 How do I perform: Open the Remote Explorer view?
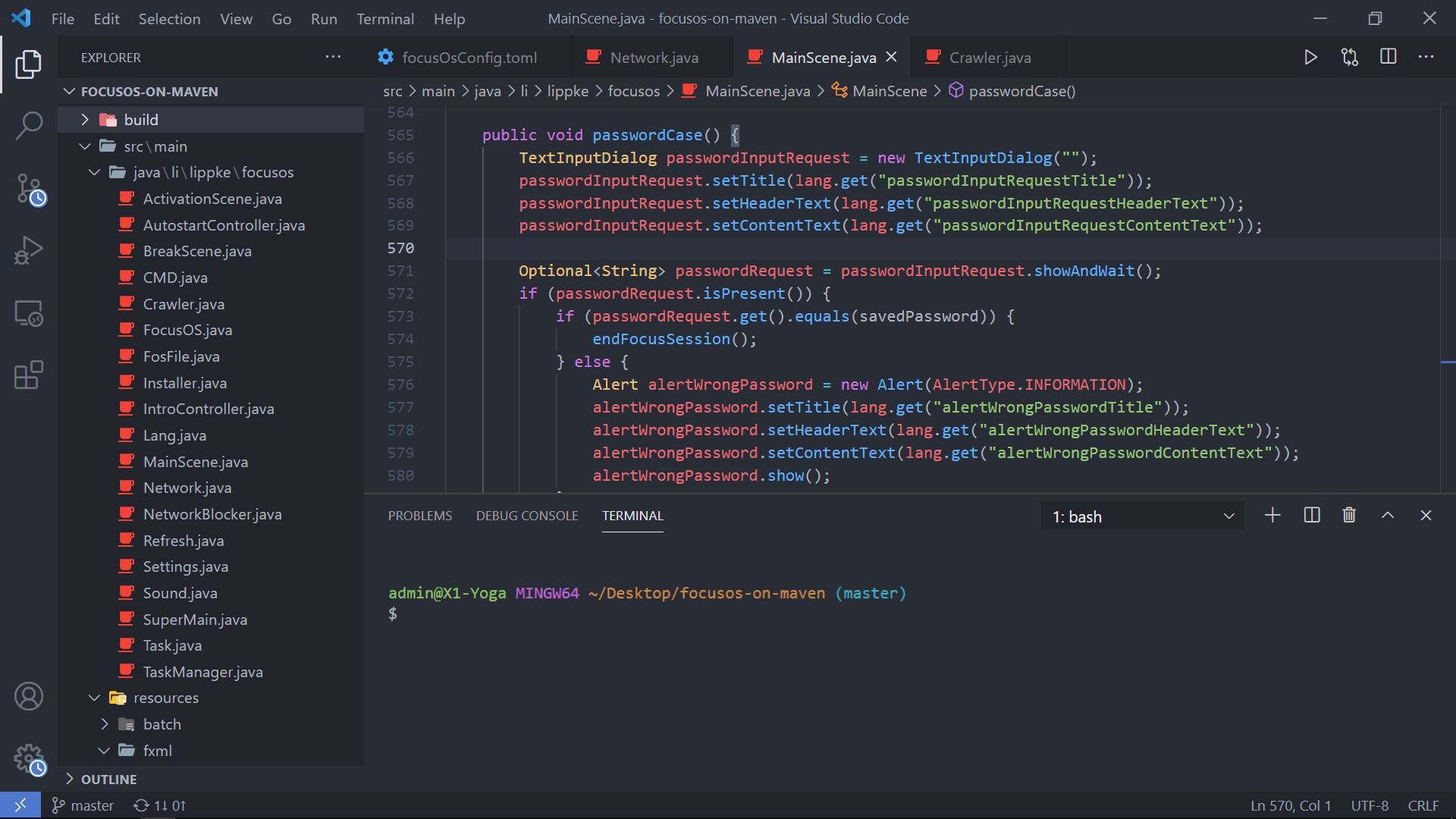[29, 312]
